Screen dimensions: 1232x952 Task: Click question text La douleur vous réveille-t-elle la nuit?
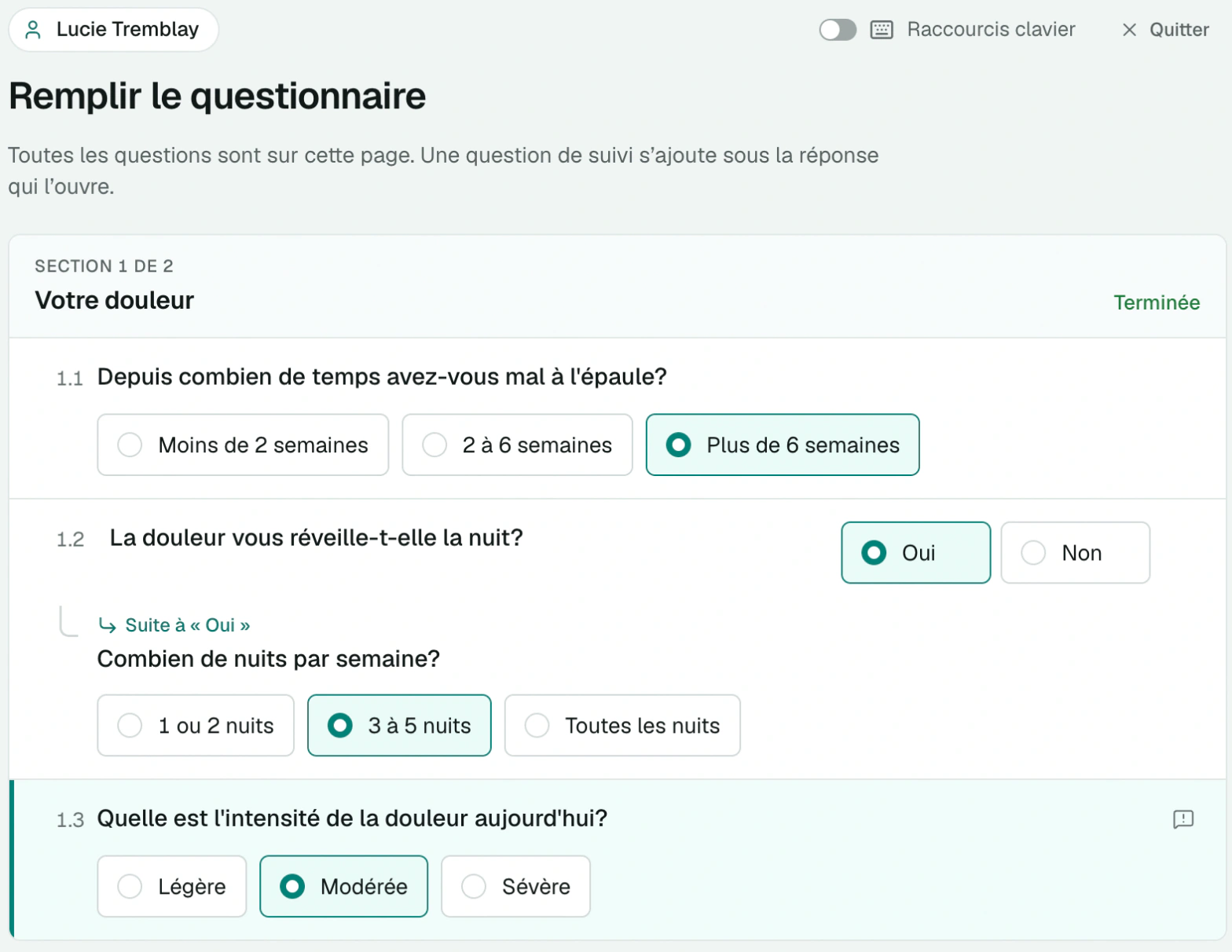point(316,538)
